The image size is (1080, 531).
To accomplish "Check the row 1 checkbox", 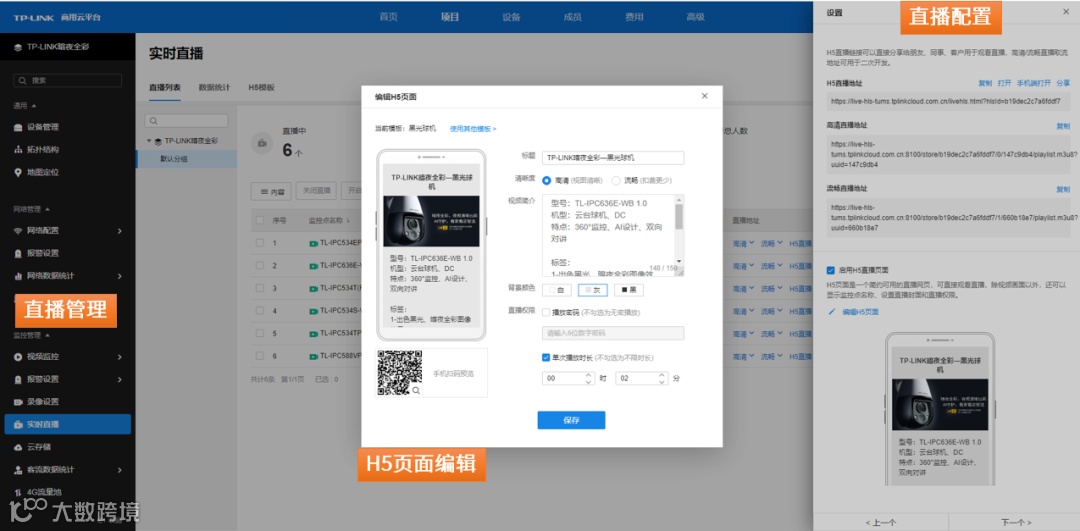I will pos(260,243).
